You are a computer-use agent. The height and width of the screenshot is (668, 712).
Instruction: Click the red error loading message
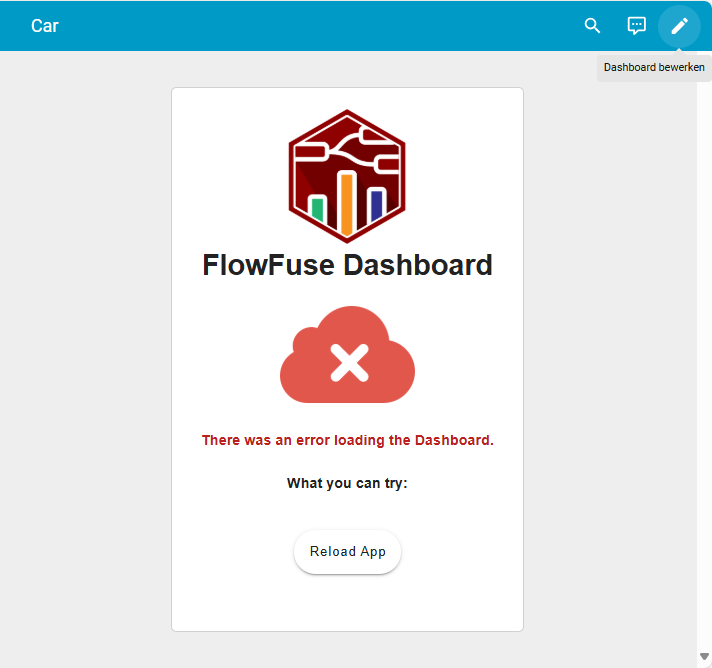pos(347,440)
